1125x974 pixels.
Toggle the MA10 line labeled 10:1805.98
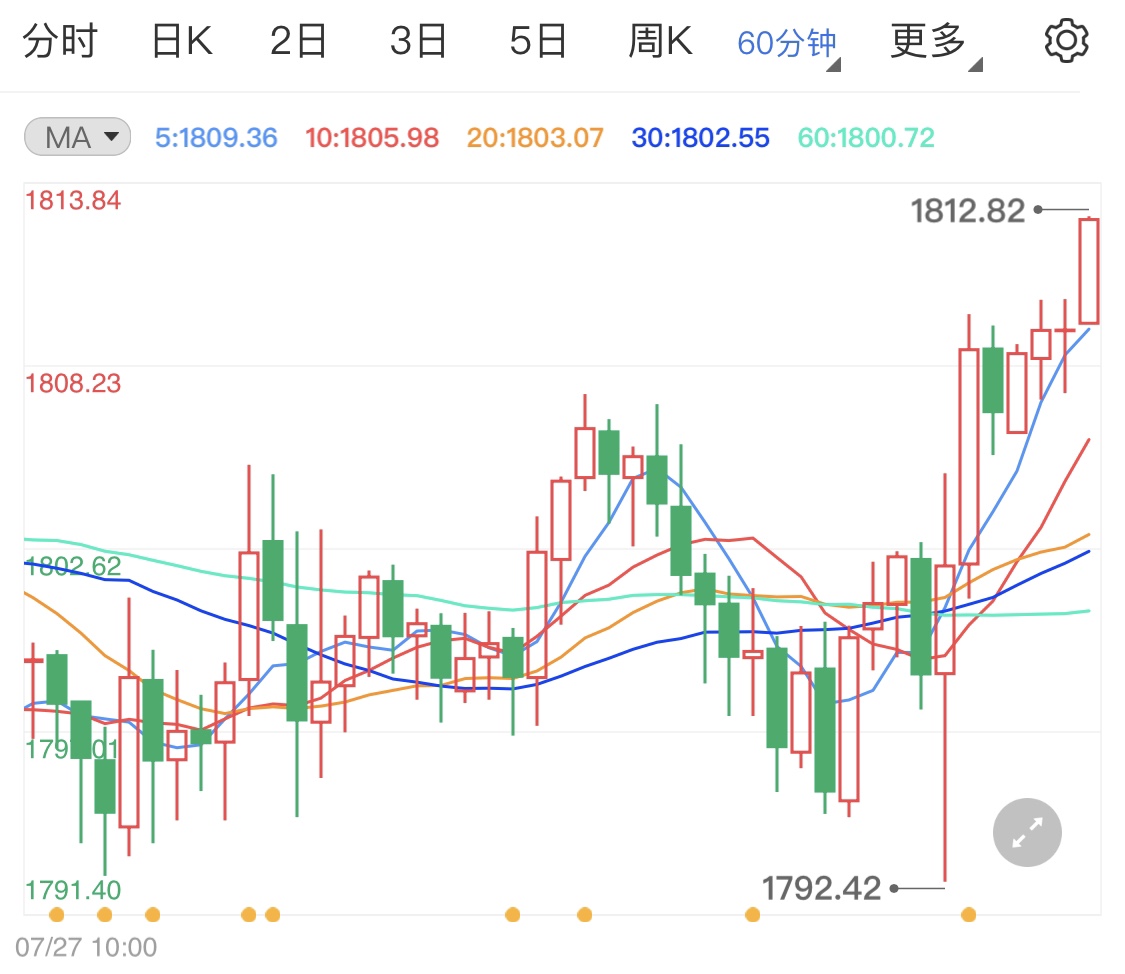tap(373, 138)
